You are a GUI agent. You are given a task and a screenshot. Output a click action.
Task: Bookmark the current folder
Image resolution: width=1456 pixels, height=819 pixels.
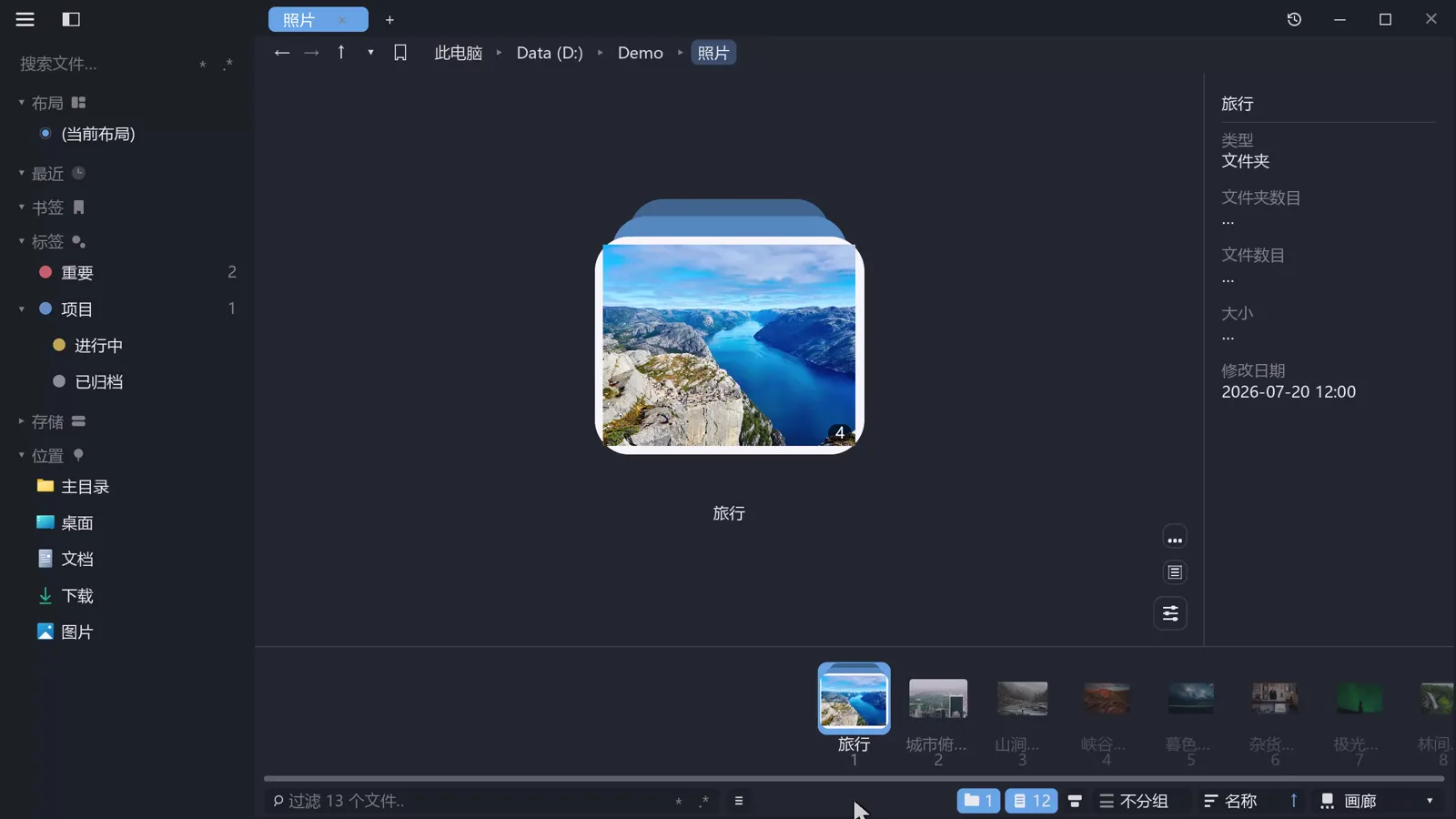[400, 53]
